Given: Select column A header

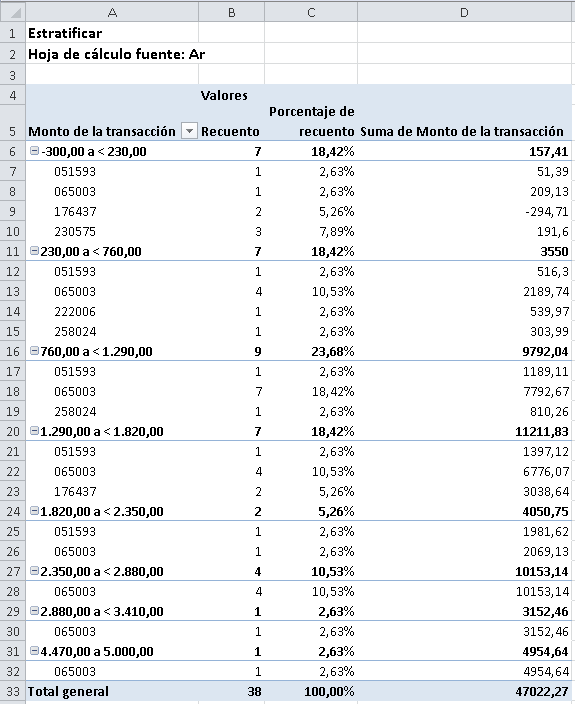Looking at the screenshot, I should [x=112, y=12].
